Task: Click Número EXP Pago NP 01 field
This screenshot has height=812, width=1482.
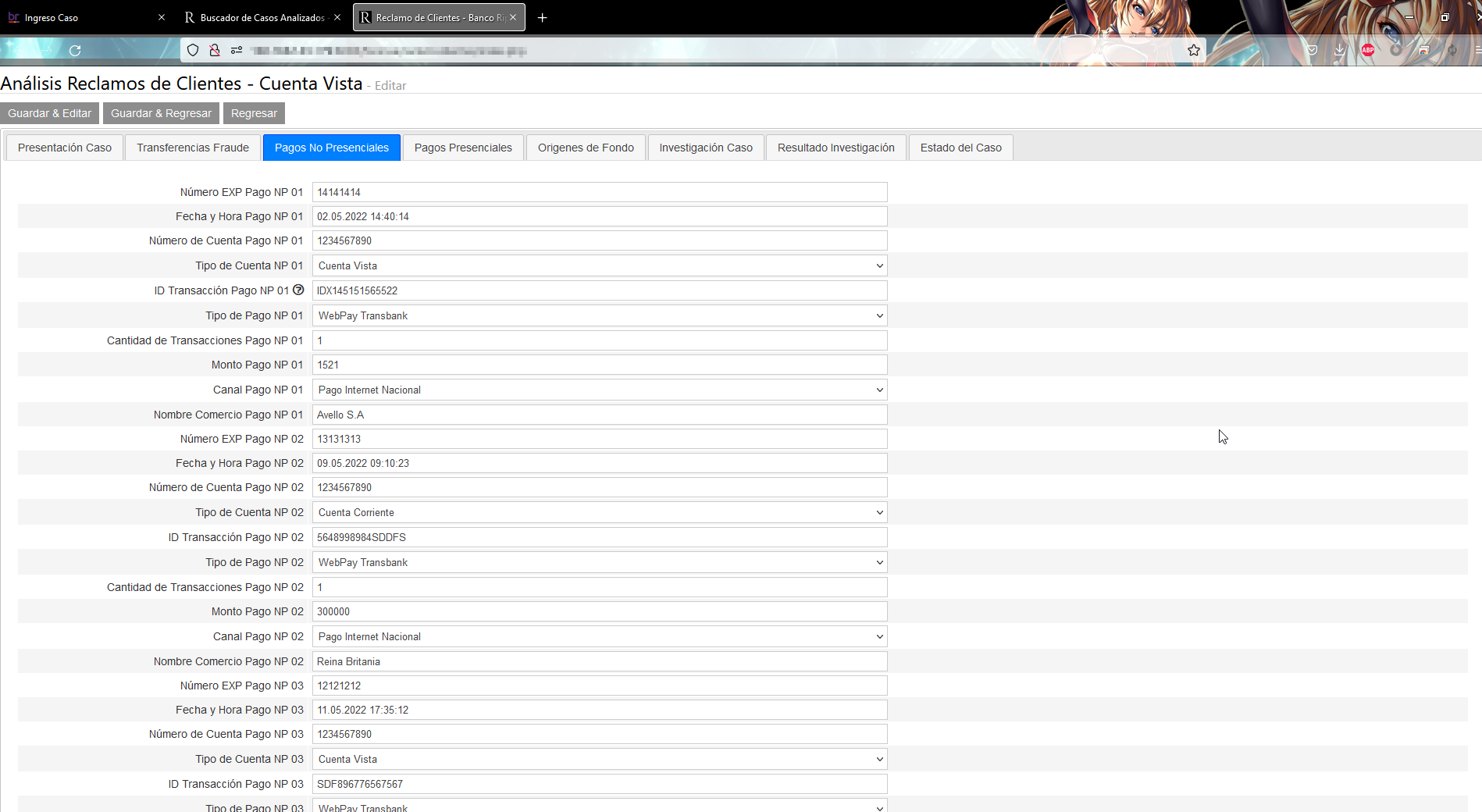Action: [x=600, y=192]
